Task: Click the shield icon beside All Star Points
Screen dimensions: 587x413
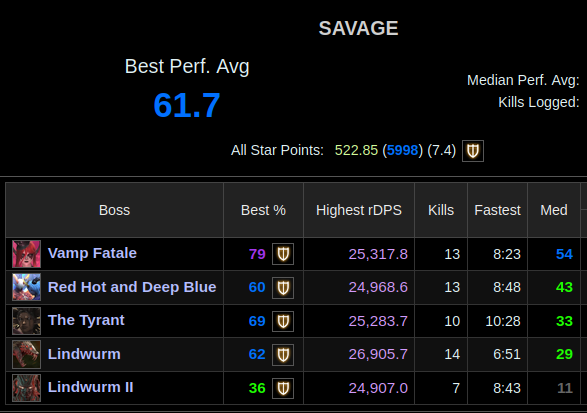Action: pyautogui.click(x=473, y=151)
